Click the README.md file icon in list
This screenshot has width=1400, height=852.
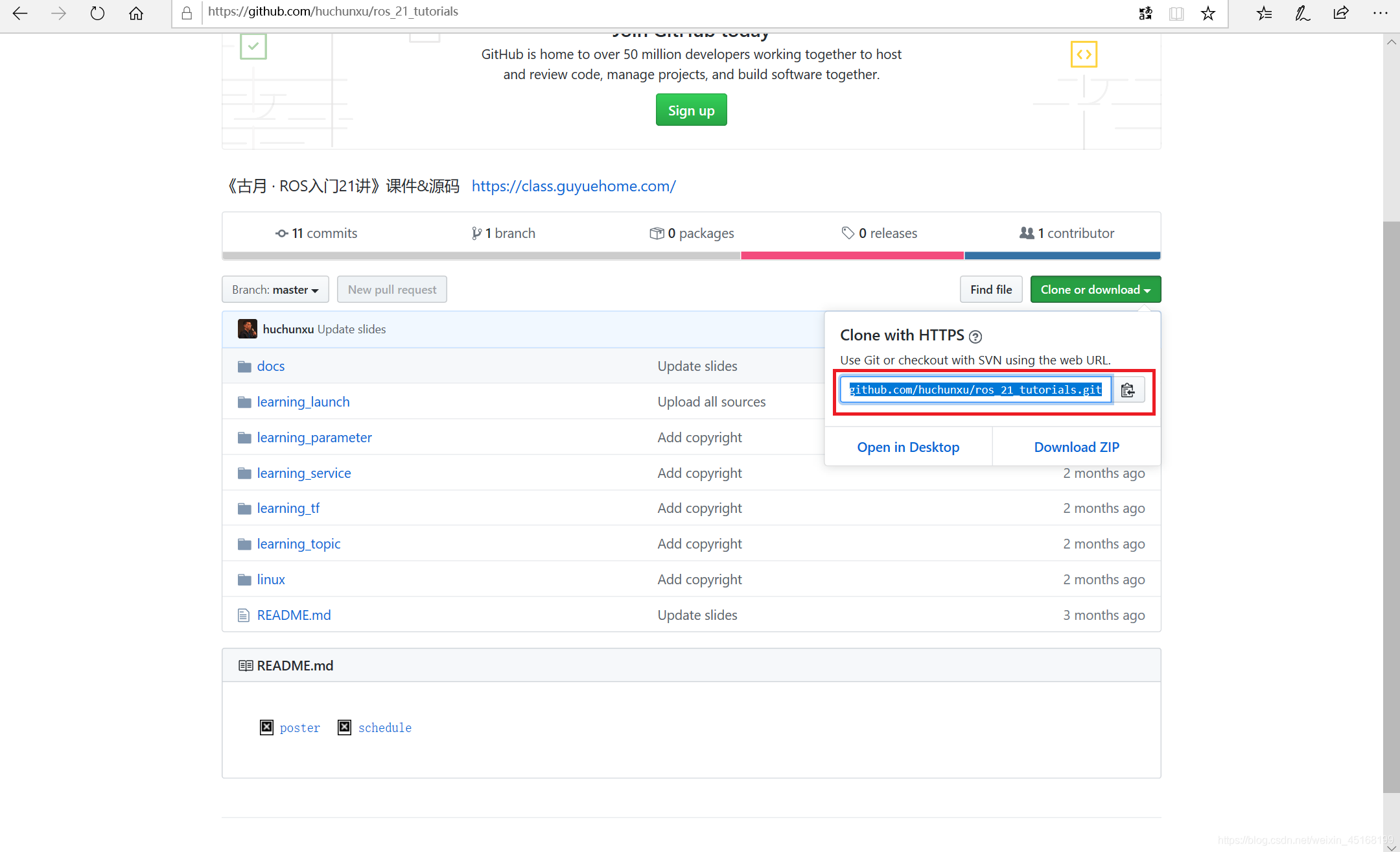pyautogui.click(x=244, y=615)
